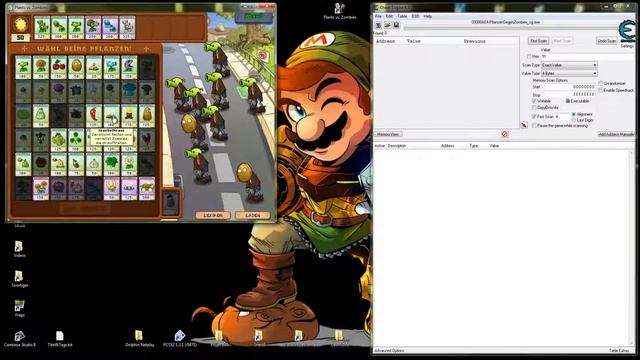Image resolution: width=640 pixels, height=360 pixels.
Task: Select the Peashooter seed card
Action: click(x=23, y=67)
